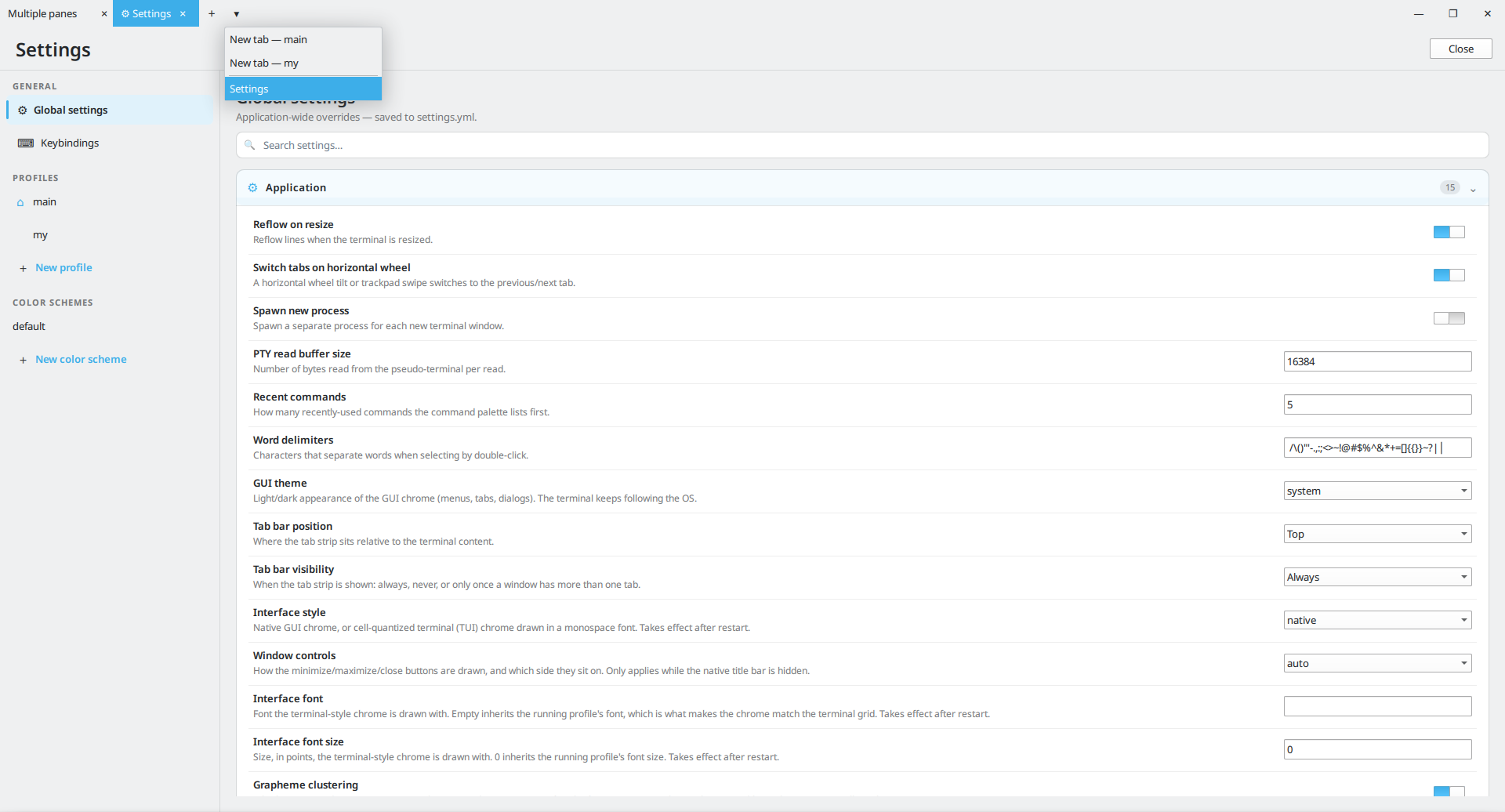This screenshot has width=1505, height=812.
Task: Click the 15 count badge on Application
Action: click(x=1450, y=187)
